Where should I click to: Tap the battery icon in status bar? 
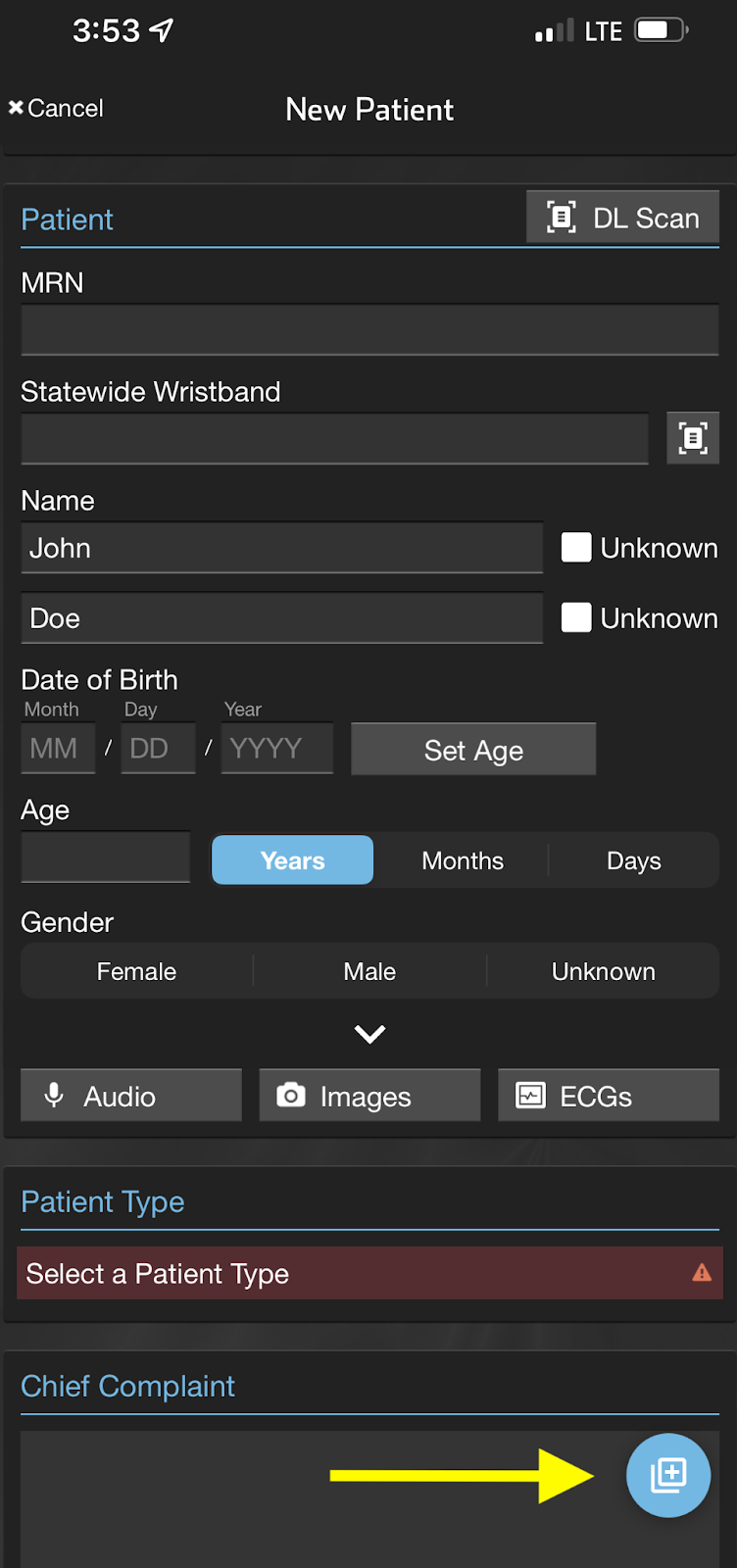[663, 30]
